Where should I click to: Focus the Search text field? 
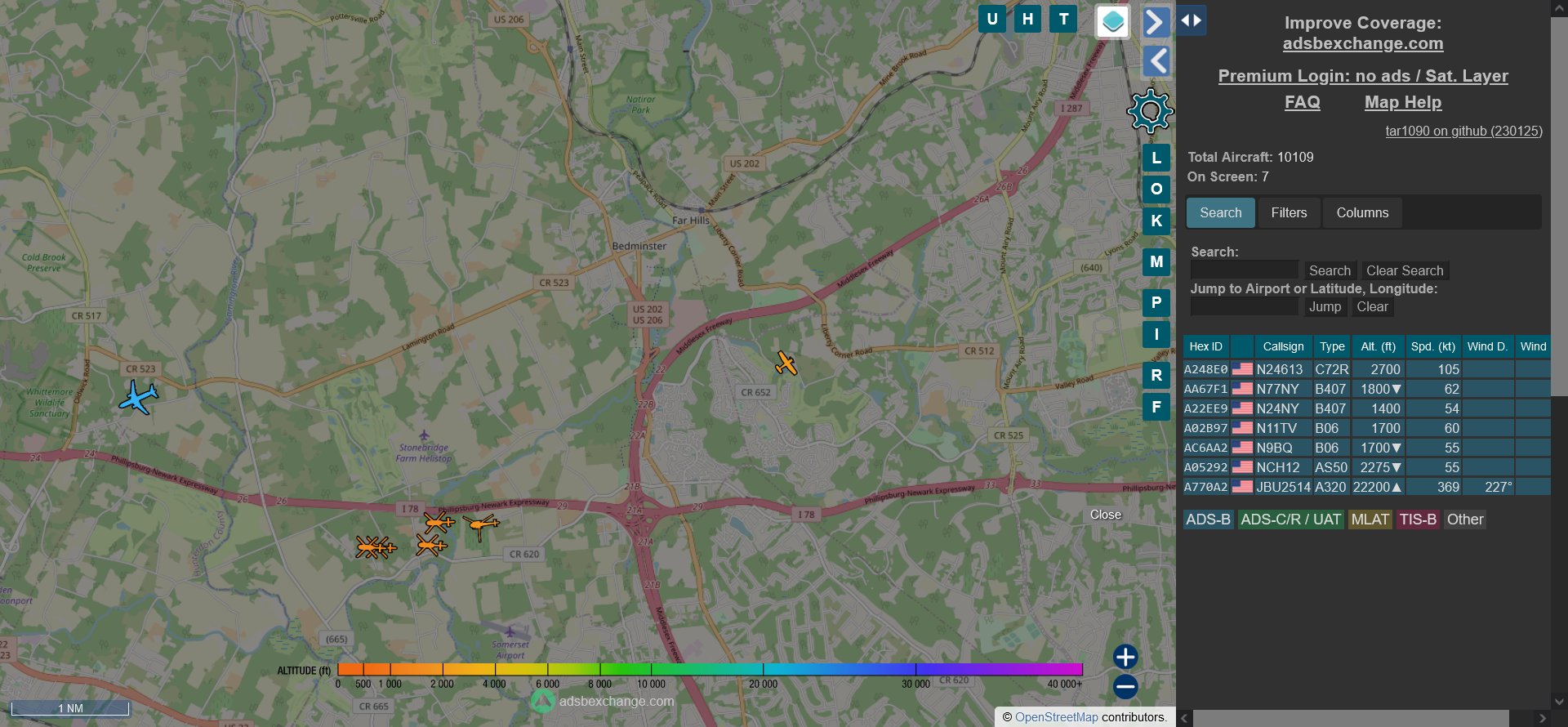tap(1244, 270)
